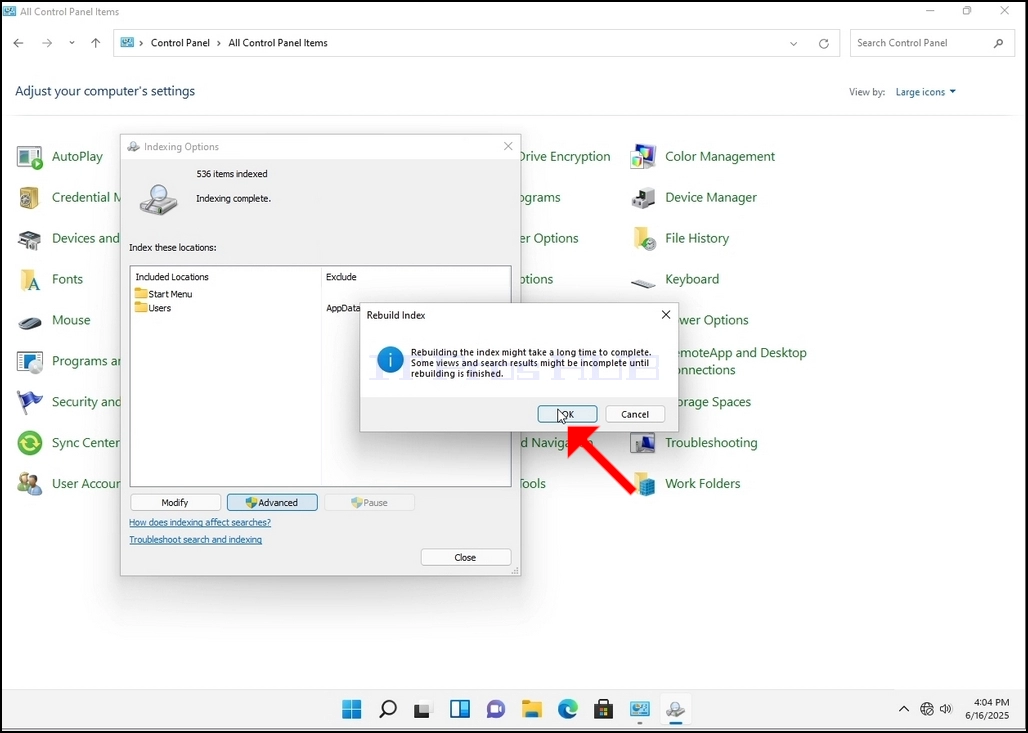Open the recent locations dropdown arrow

point(71,43)
